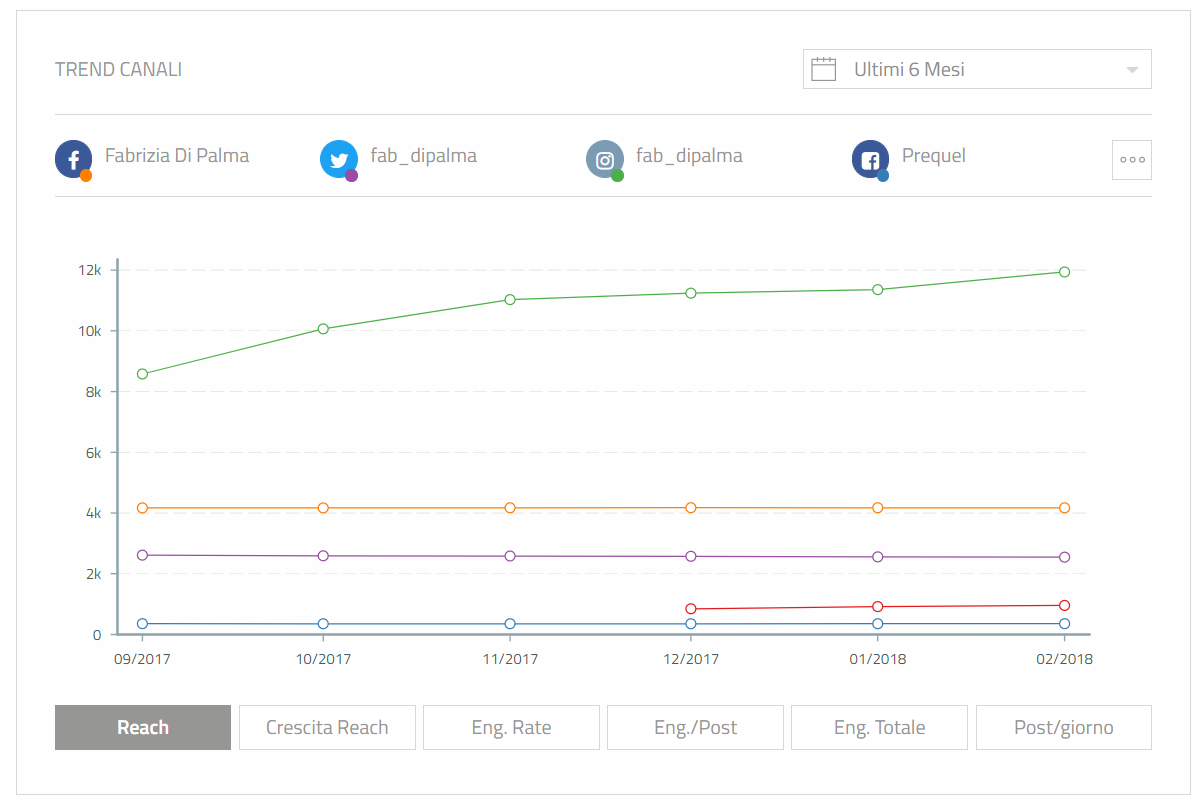The image size is (1203, 812).
Task: Expand the Ultimi 6 Mesi dropdown arrow
Action: tap(1132, 70)
